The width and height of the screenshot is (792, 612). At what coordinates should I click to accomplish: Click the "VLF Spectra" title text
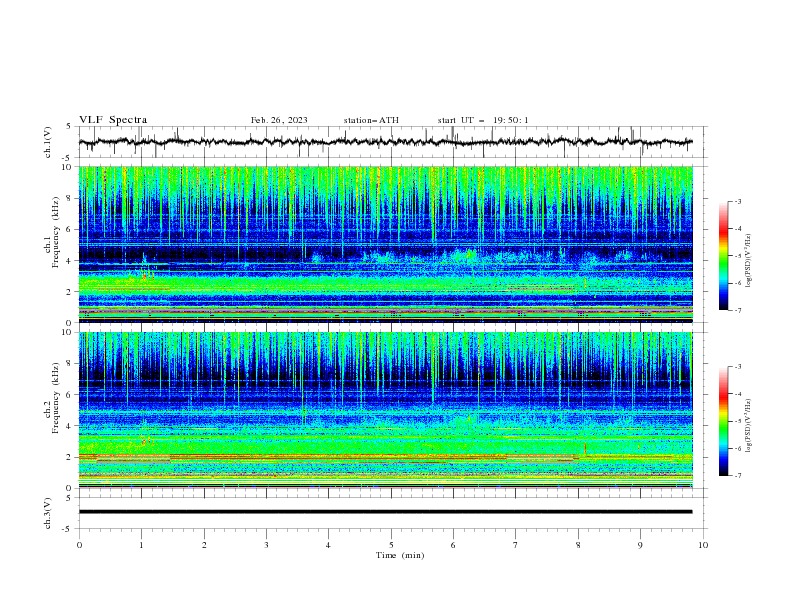[113, 120]
